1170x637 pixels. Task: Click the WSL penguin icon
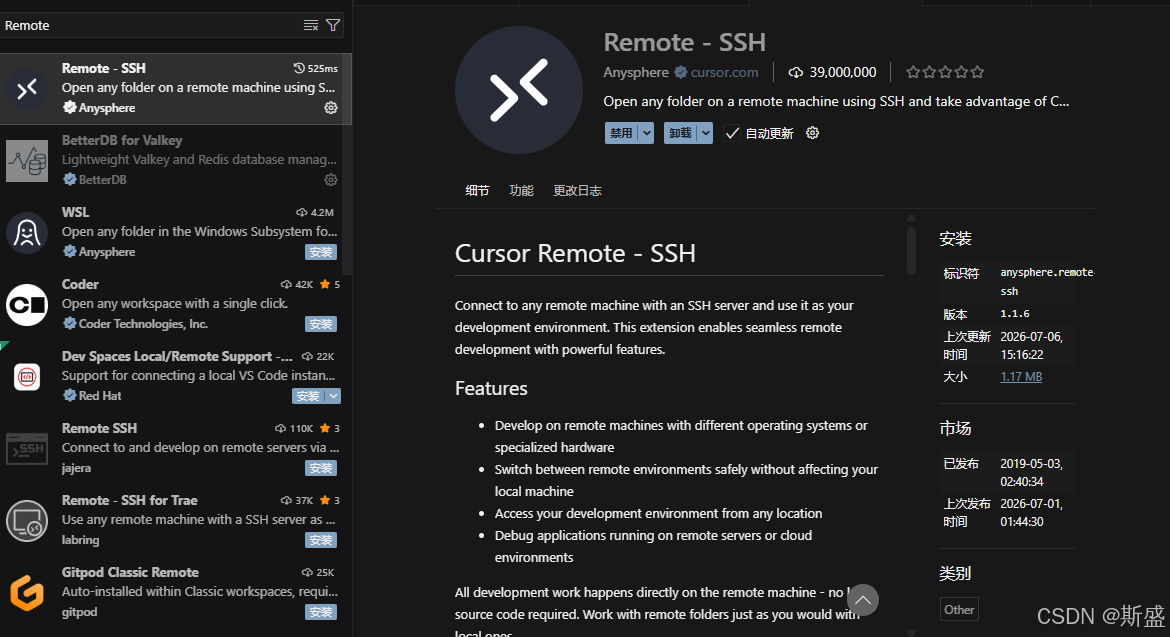point(27,233)
